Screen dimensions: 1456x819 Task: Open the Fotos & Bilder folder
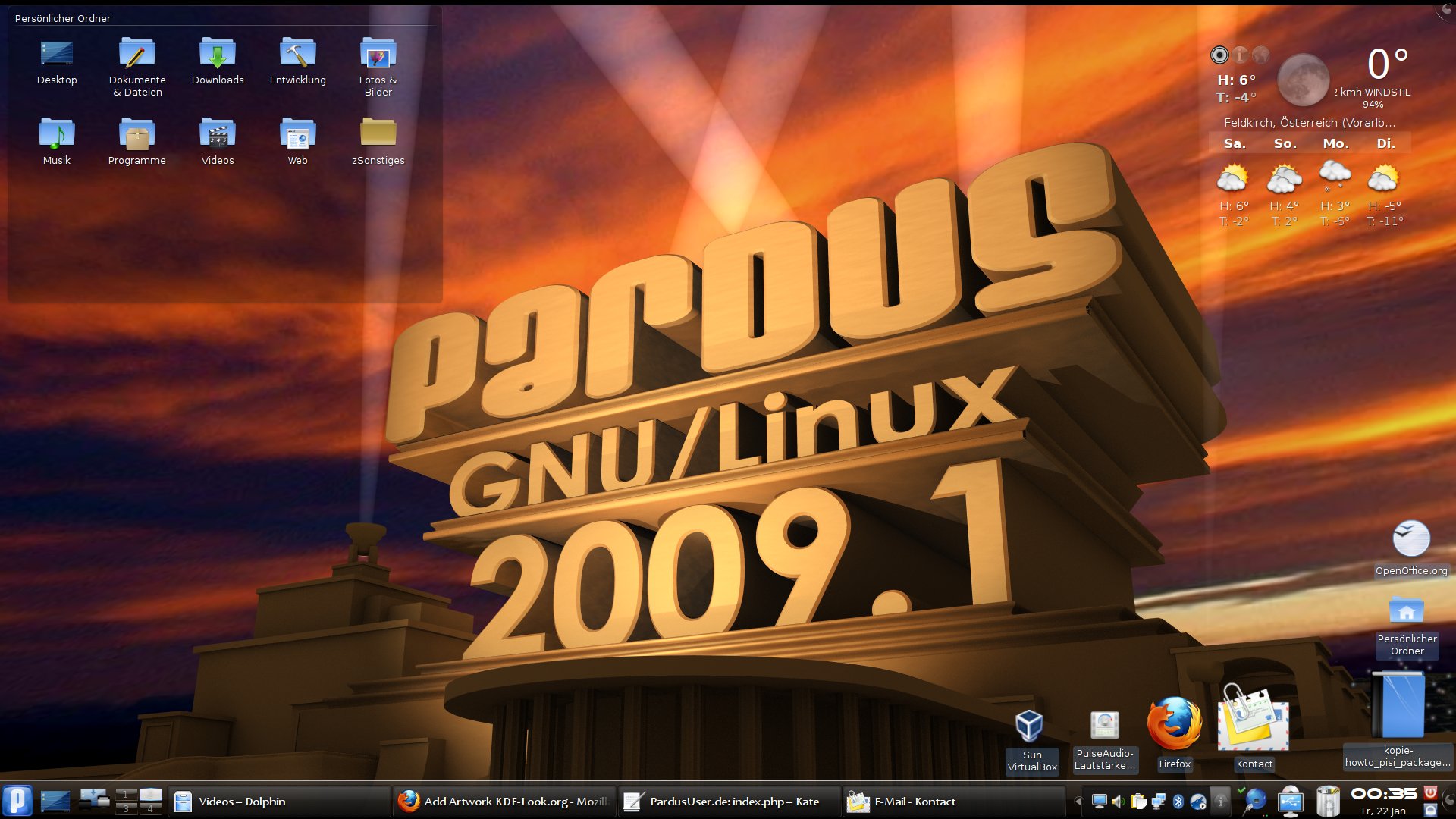[x=378, y=67]
